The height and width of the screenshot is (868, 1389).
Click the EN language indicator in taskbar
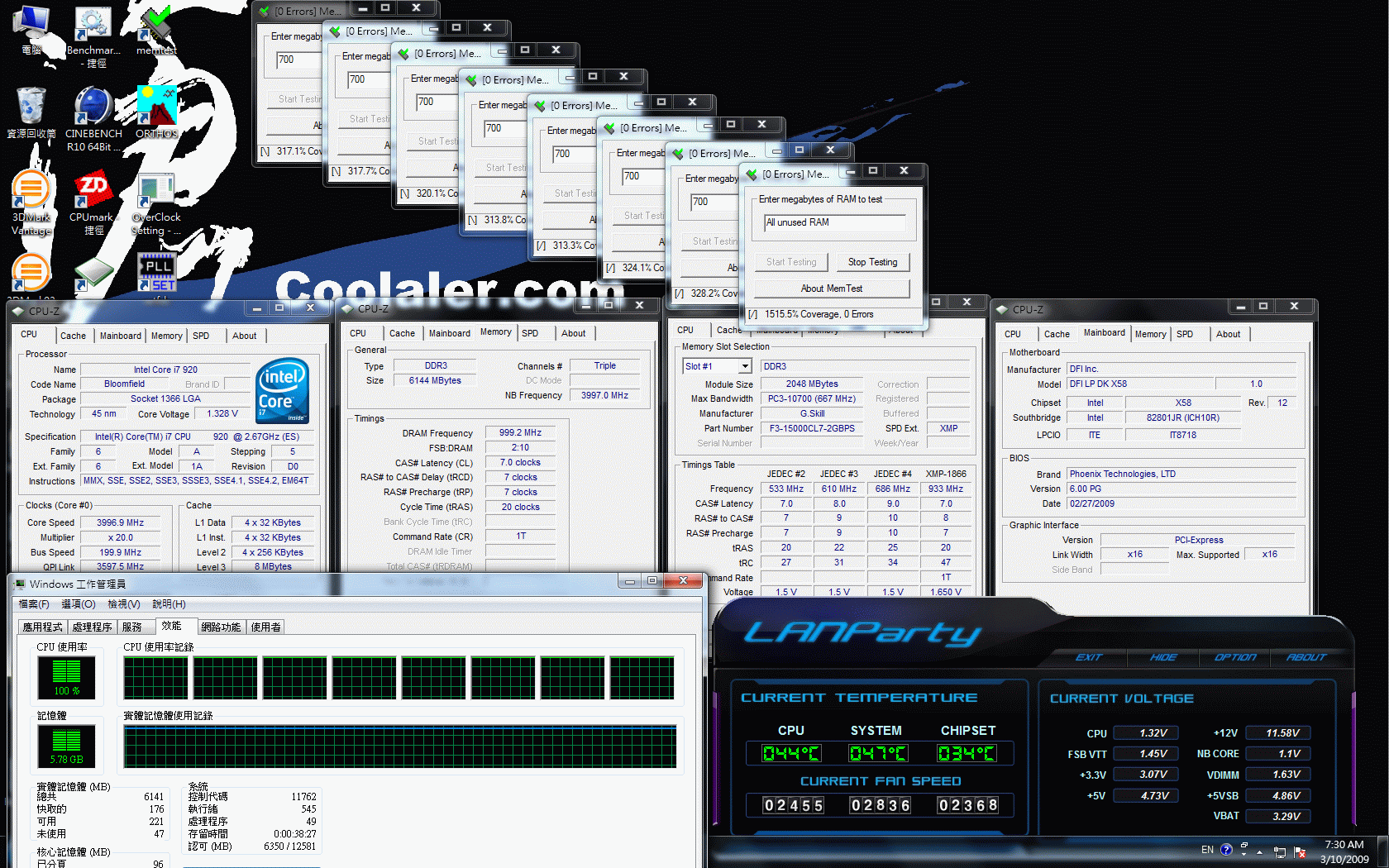(1207, 850)
